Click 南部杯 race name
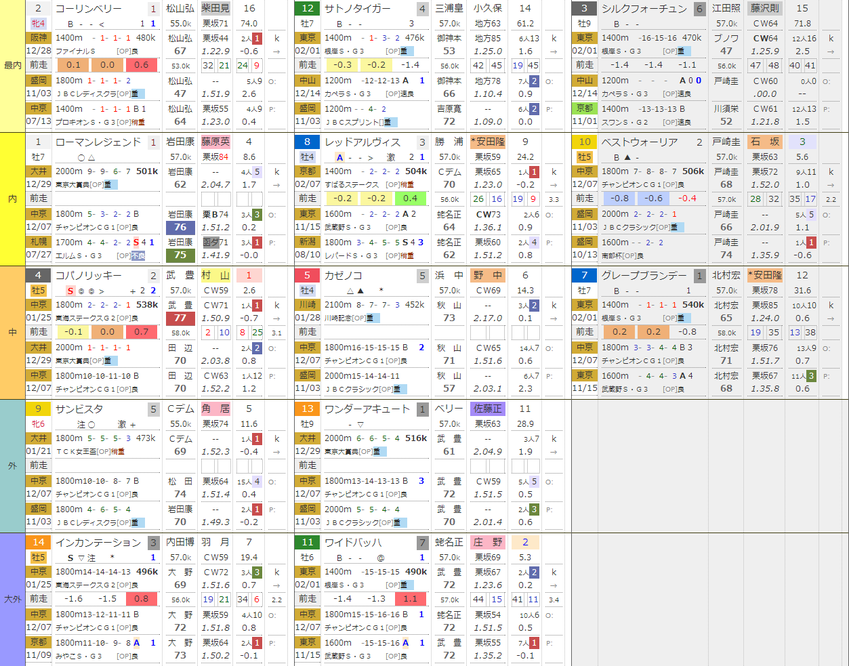 tap(611, 256)
